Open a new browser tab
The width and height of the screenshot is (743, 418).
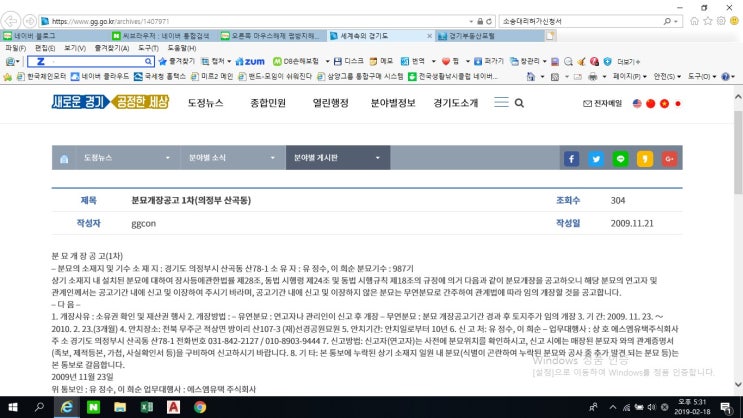550,36
